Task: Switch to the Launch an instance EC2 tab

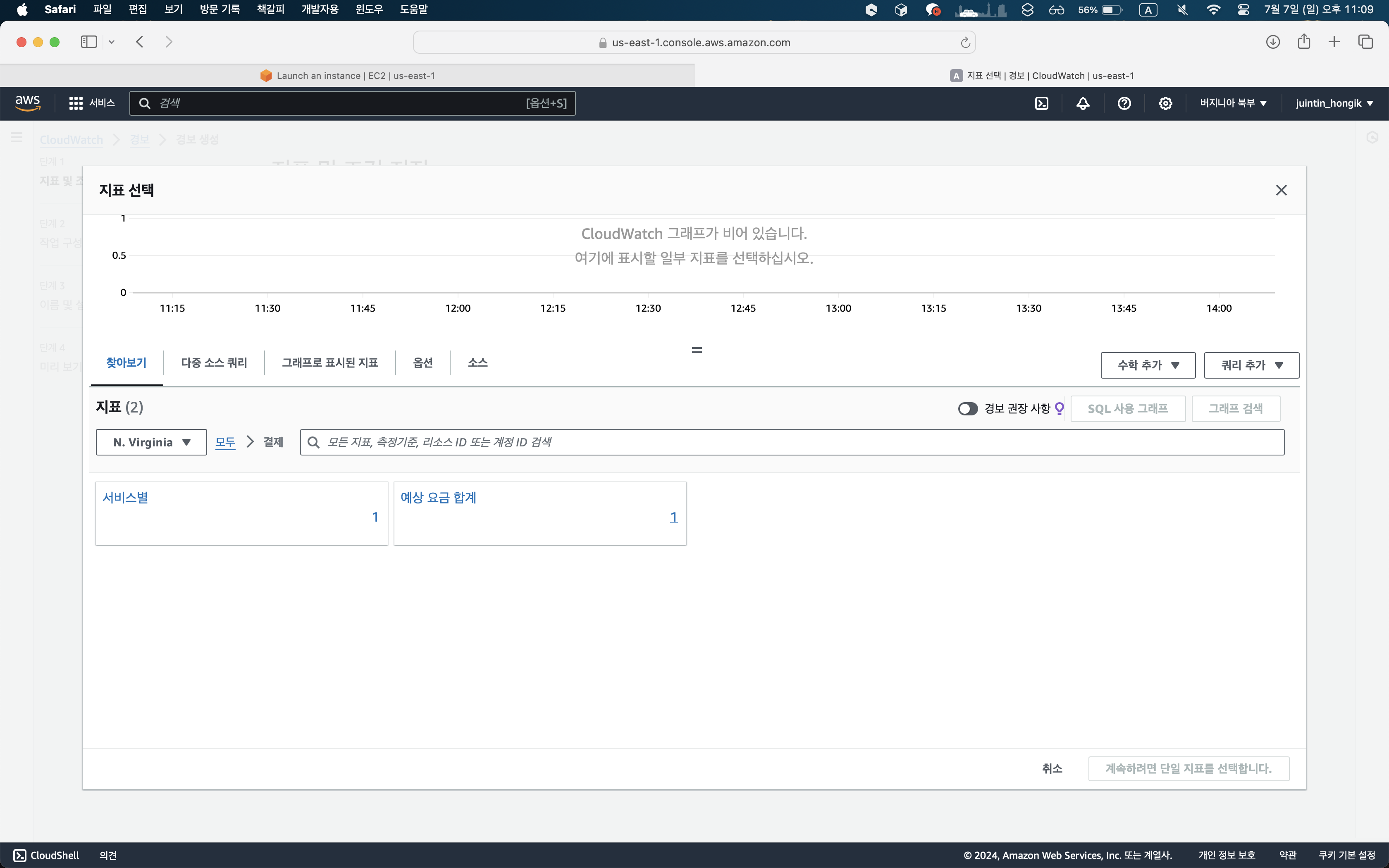Action: [347, 76]
